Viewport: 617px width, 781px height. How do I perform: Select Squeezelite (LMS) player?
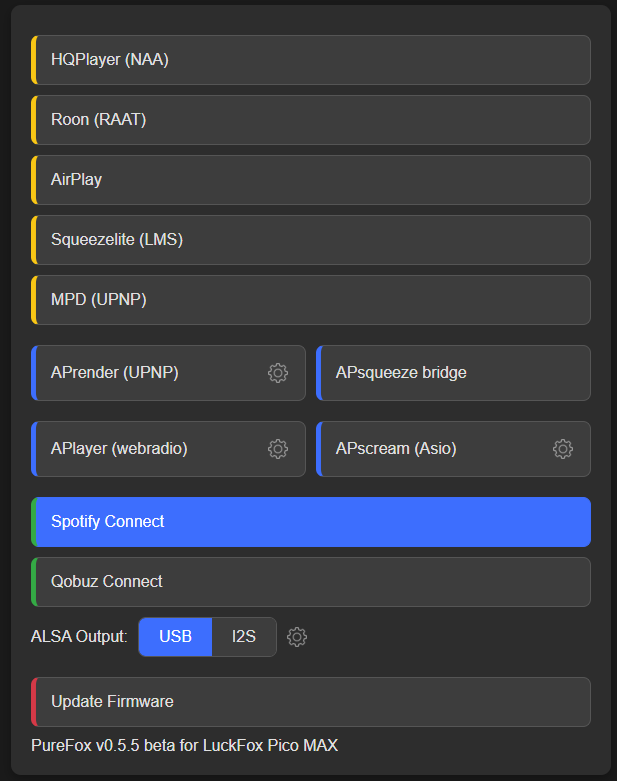(x=311, y=240)
